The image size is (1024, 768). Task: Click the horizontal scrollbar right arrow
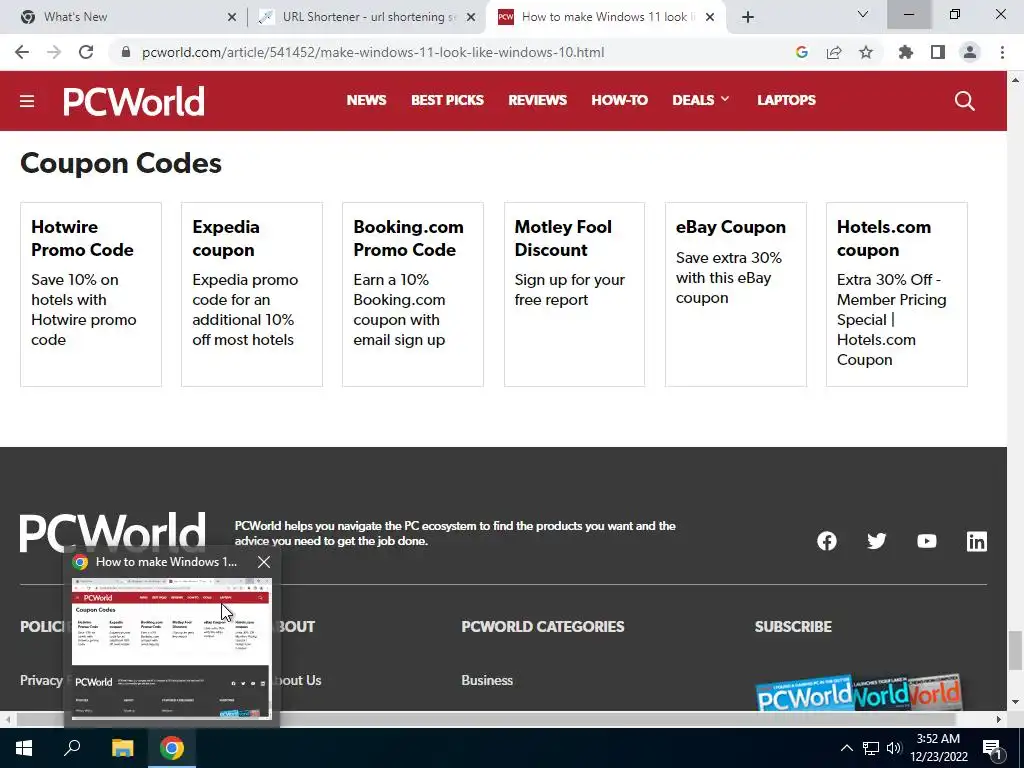pyautogui.click(x=999, y=719)
